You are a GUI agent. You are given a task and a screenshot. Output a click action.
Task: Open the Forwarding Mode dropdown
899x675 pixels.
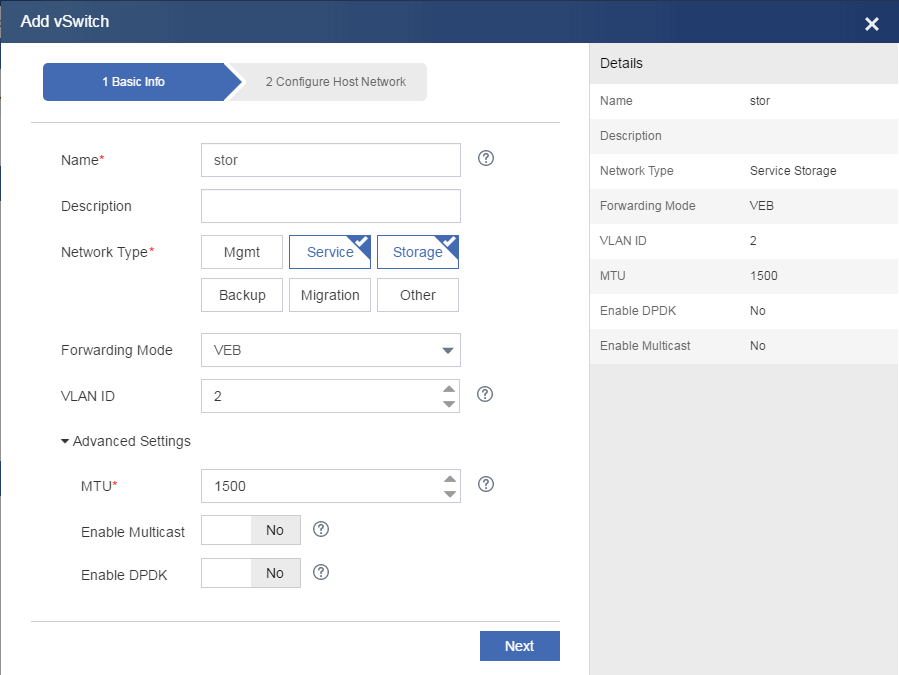coord(331,350)
